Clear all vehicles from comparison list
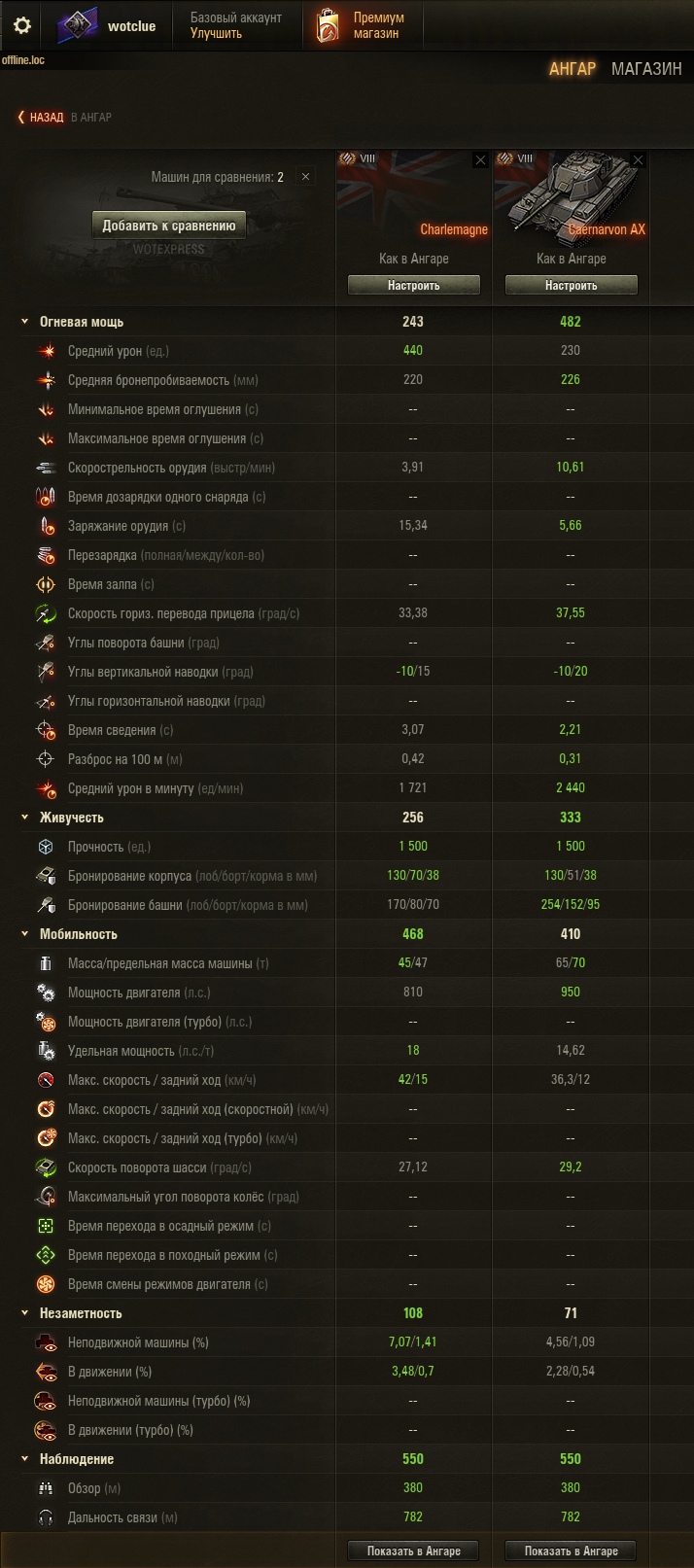Image resolution: width=694 pixels, height=1568 pixels. click(x=305, y=177)
